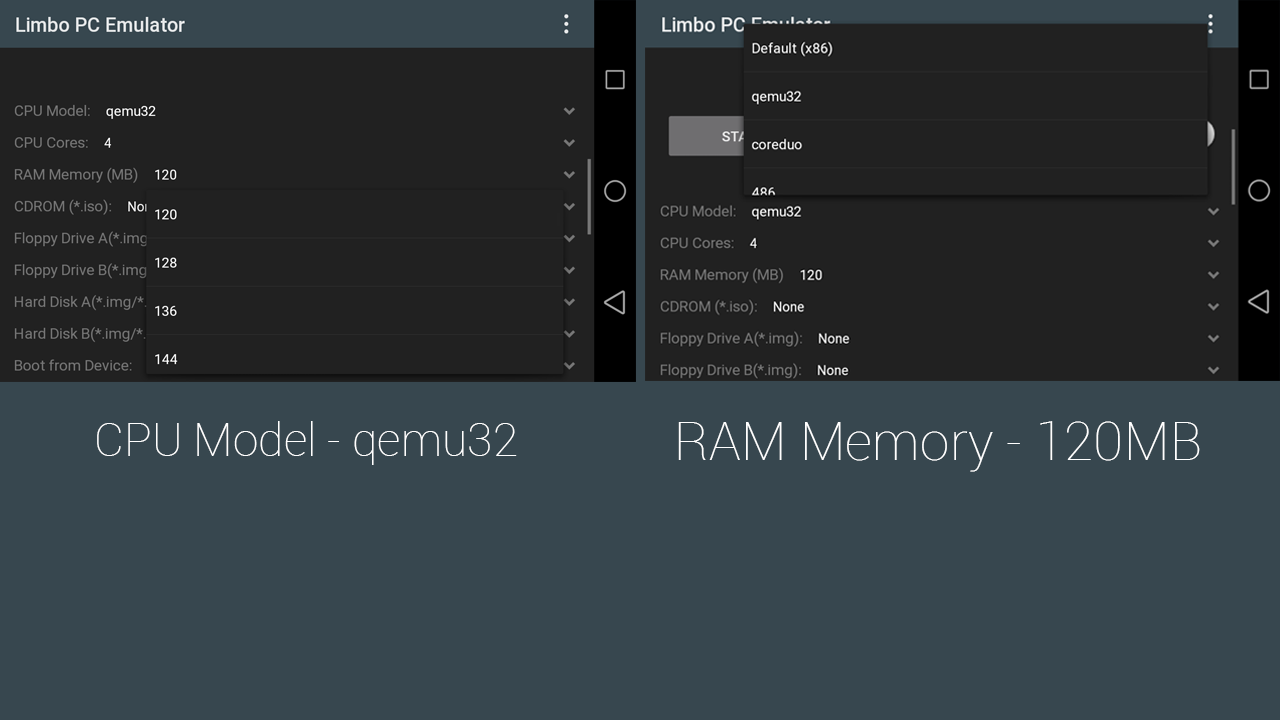
Task: Click the partially hidden START button
Action: (707, 136)
